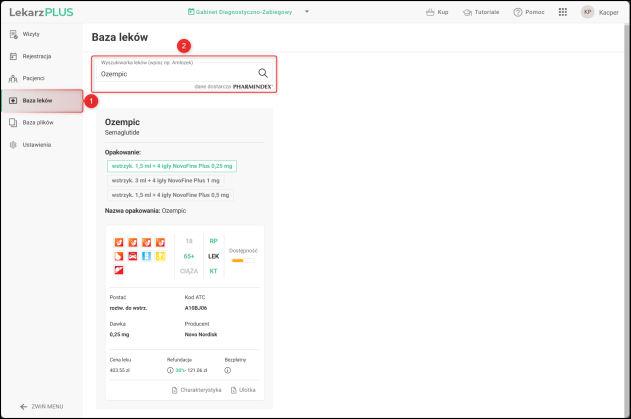Screen dimensions: 631x419
Task: Click the Bezpłatny info icon
Action: [x=228, y=370]
